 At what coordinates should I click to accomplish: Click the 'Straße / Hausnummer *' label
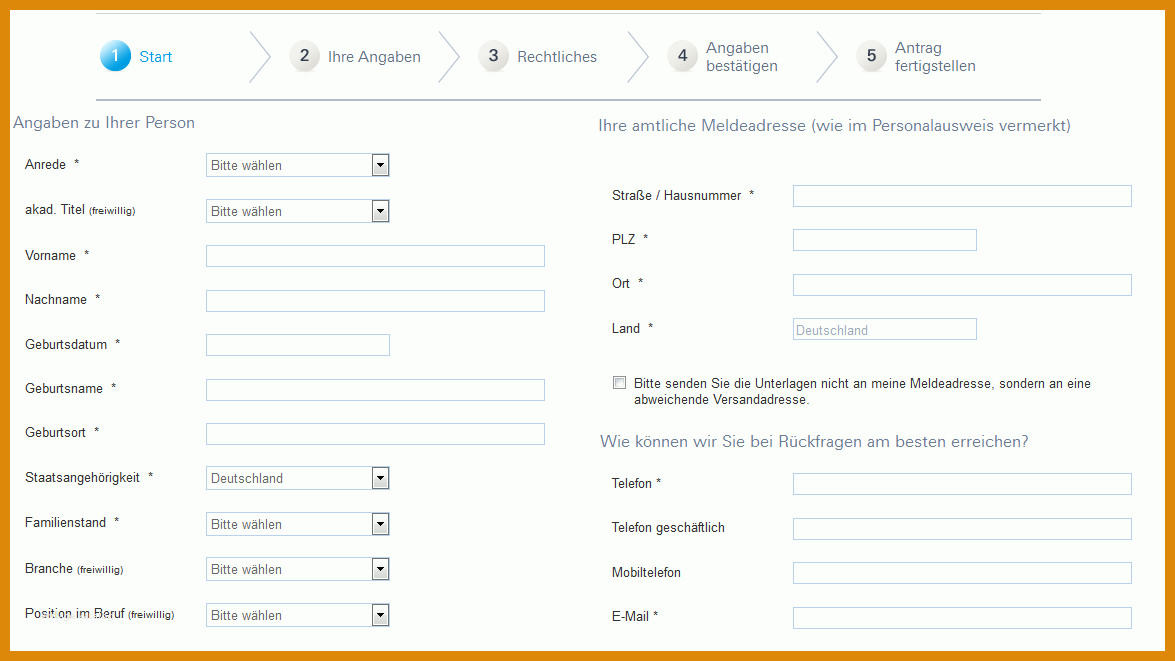(683, 196)
